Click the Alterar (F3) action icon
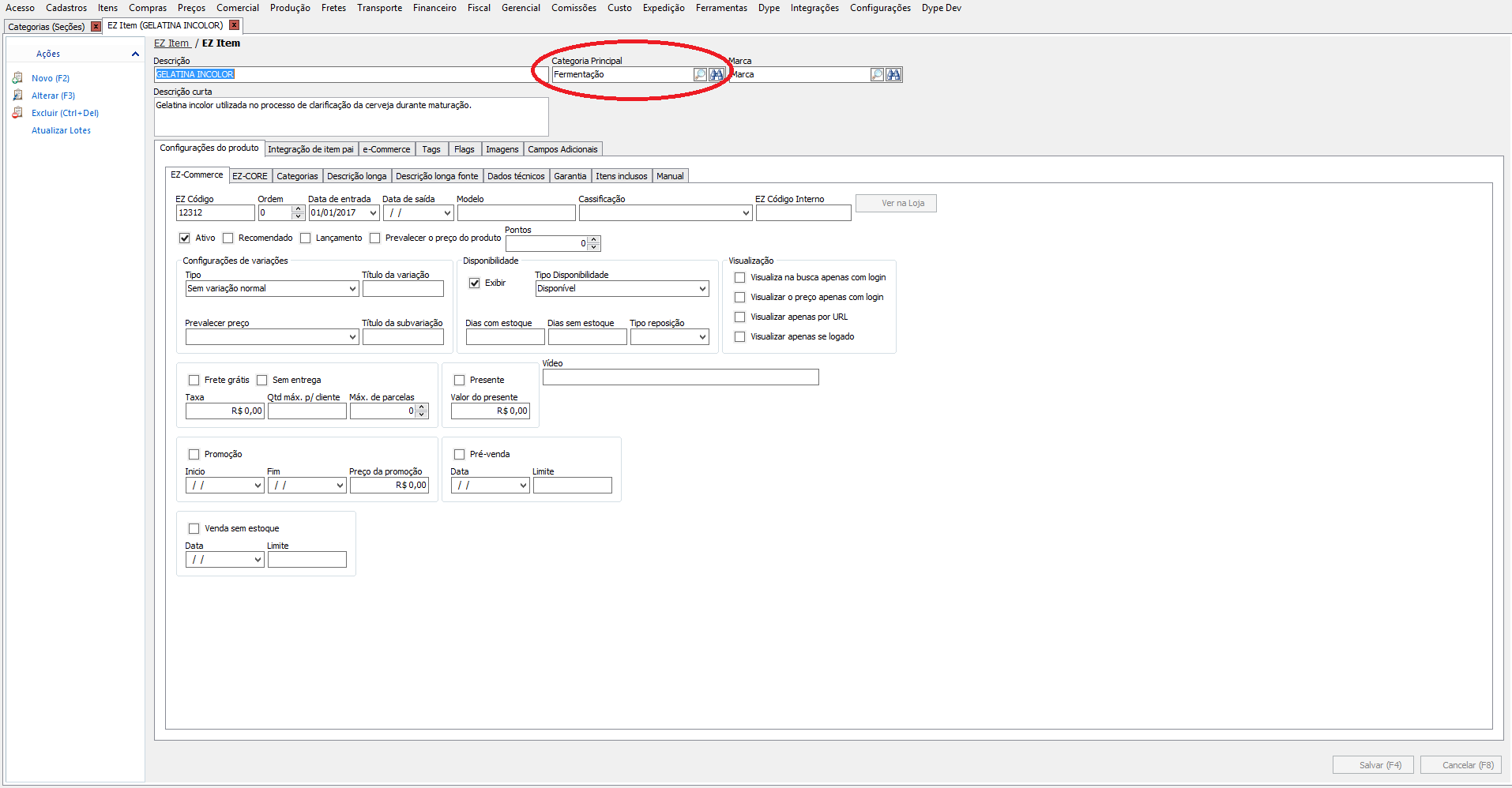 coord(17,96)
